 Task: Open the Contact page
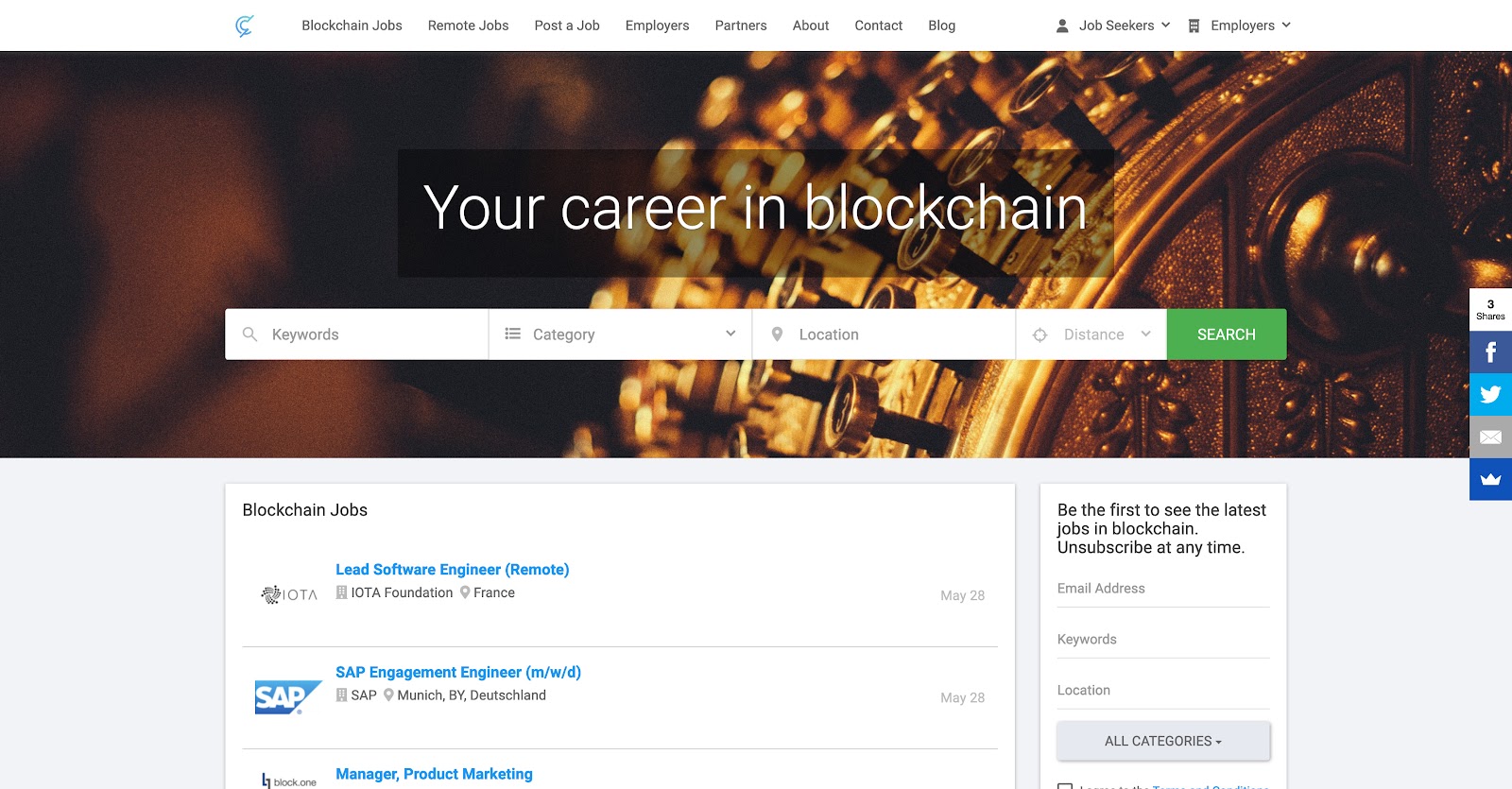point(879,26)
